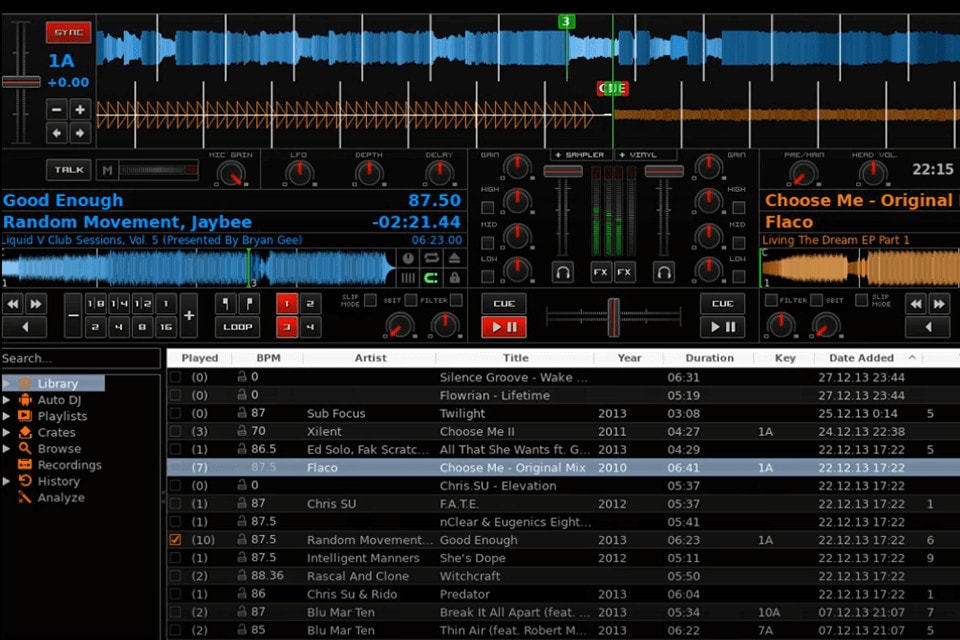Toggle the repeat icon on deck 1
This screenshot has height=640, width=960.
point(431,258)
